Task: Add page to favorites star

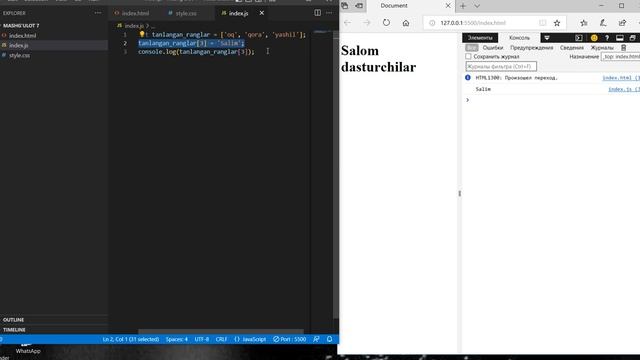Action: click(x=557, y=23)
